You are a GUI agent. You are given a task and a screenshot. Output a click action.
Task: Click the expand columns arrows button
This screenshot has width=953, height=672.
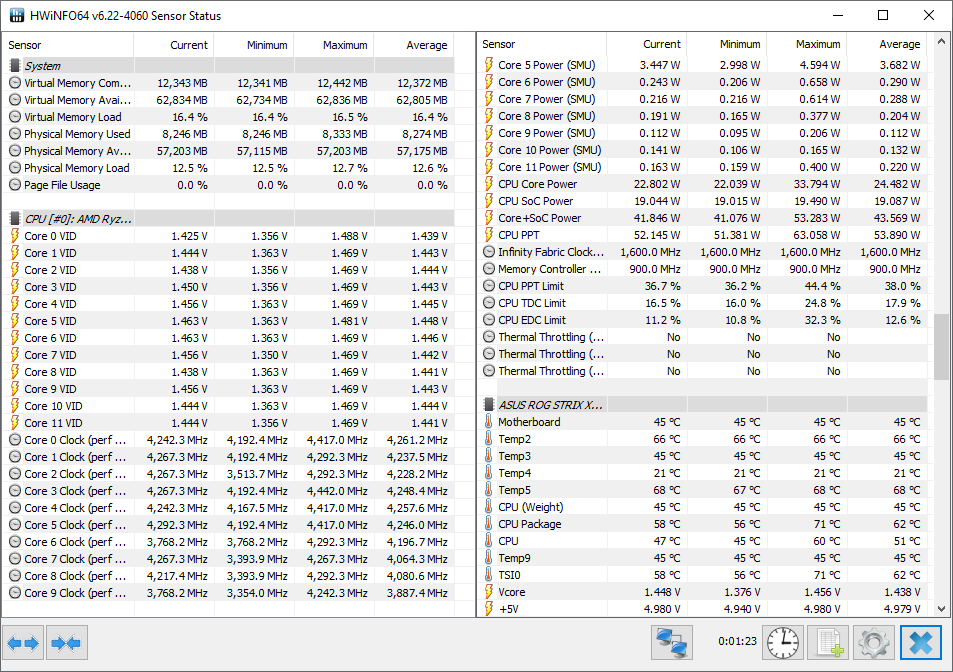(x=23, y=643)
